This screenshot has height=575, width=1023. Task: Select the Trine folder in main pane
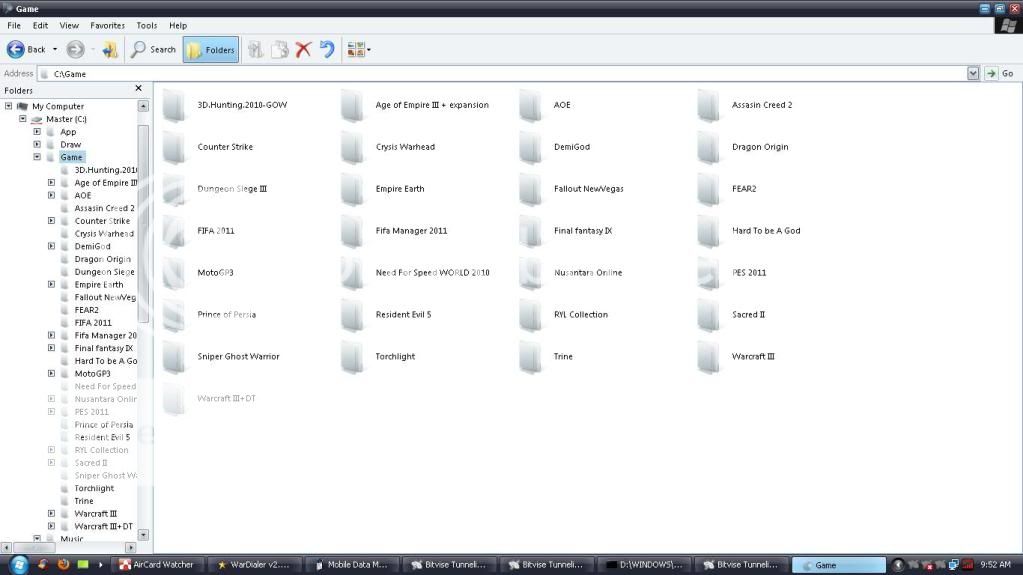point(546,356)
